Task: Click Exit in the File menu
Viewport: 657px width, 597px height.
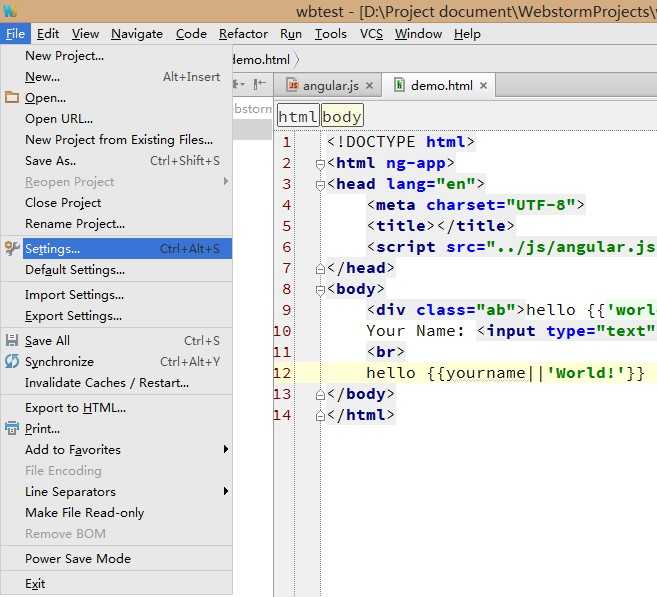Action: (x=116, y=584)
